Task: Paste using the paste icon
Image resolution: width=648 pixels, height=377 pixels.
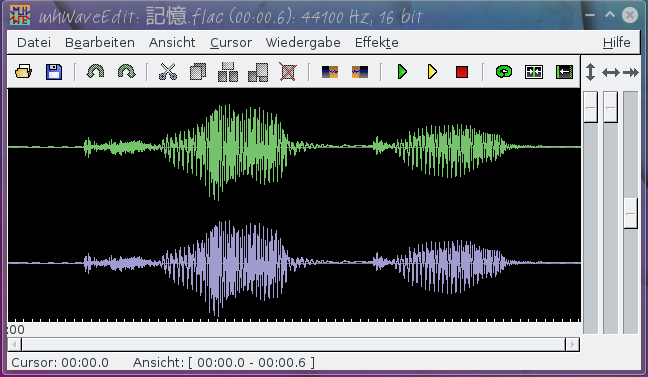Action: coord(228,72)
